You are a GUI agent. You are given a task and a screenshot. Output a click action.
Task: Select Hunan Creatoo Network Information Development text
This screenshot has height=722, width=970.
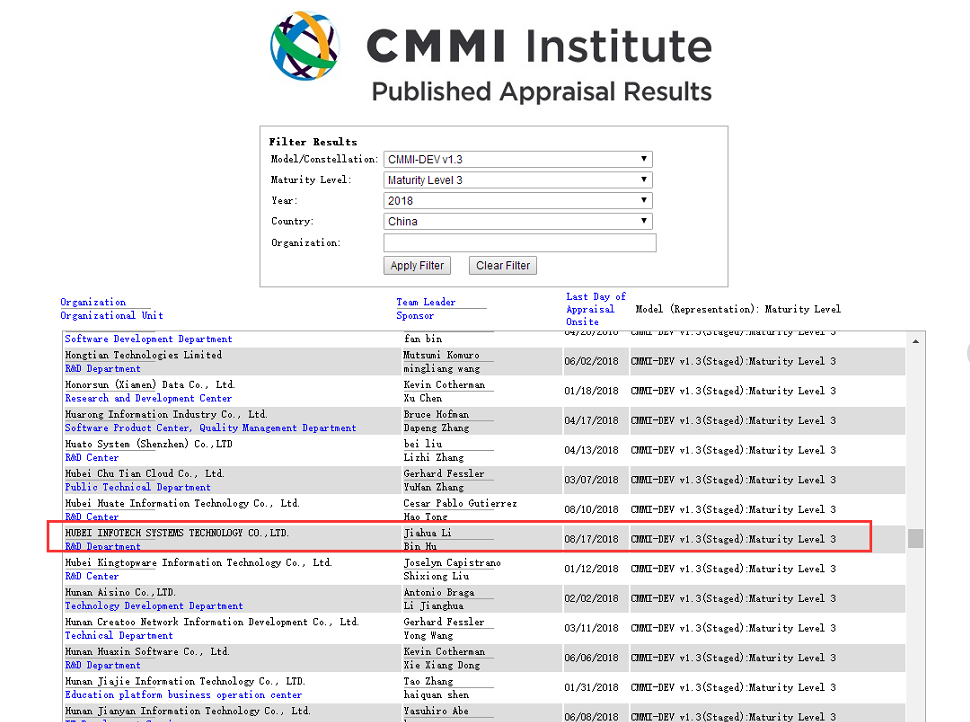[x=212, y=622]
